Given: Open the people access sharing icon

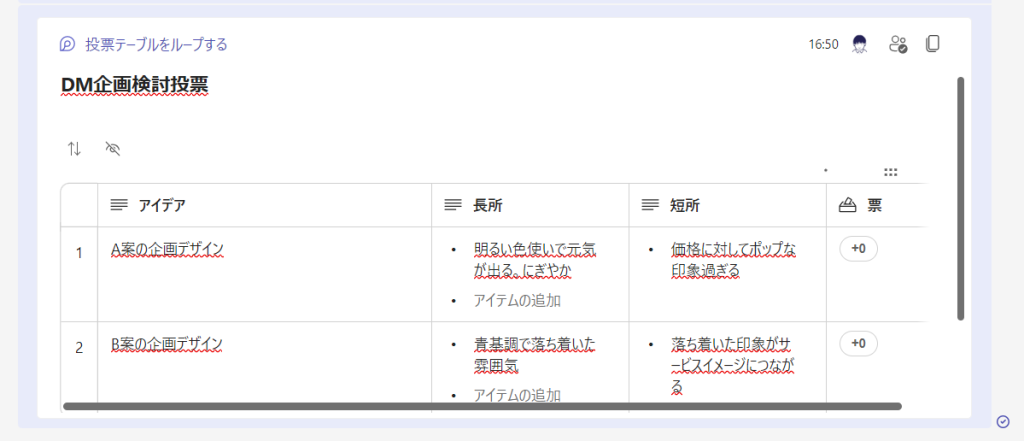Looking at the screenshot, I should click(897, 44).
